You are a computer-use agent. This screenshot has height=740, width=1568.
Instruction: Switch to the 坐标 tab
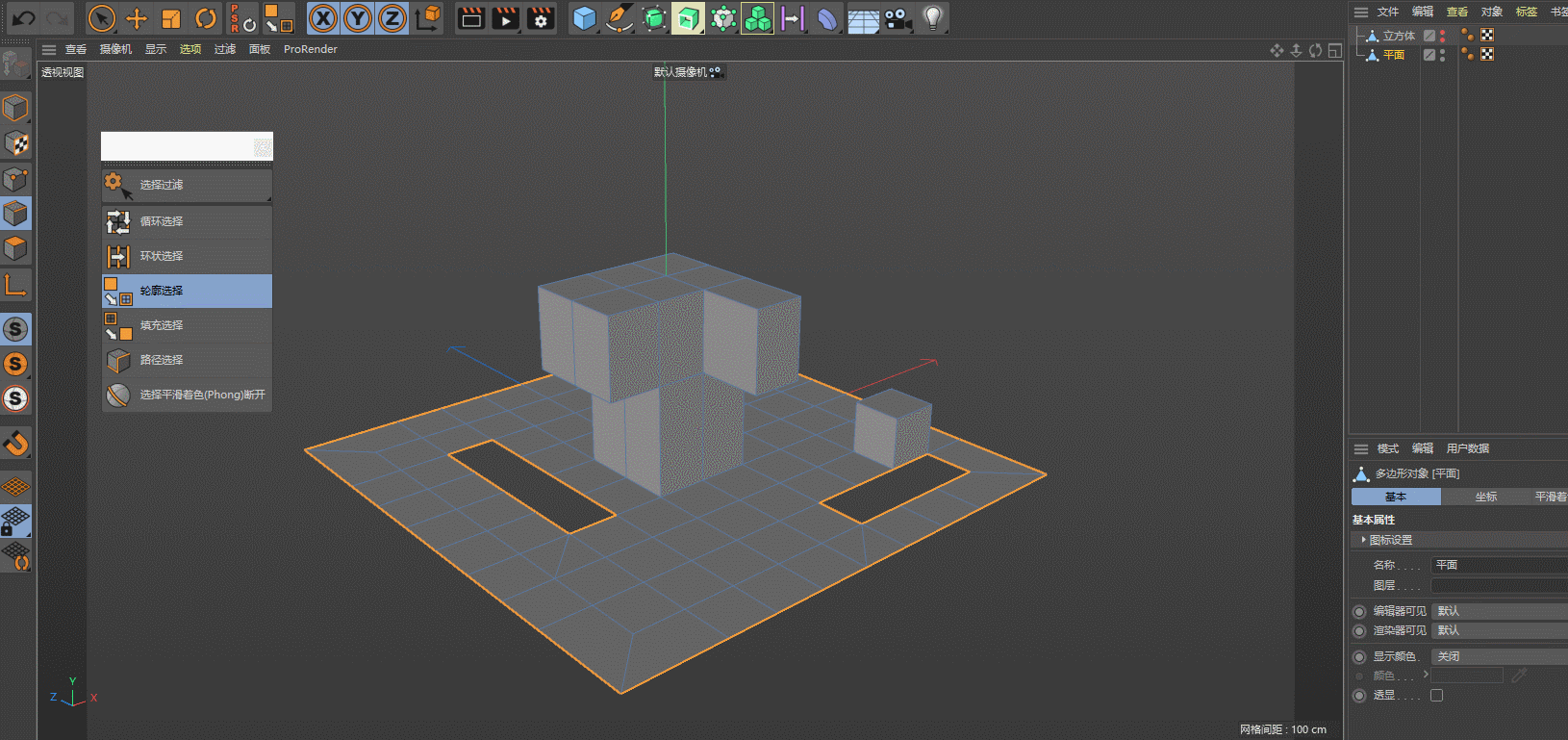pyautogui.click(x=1485, y=497)
